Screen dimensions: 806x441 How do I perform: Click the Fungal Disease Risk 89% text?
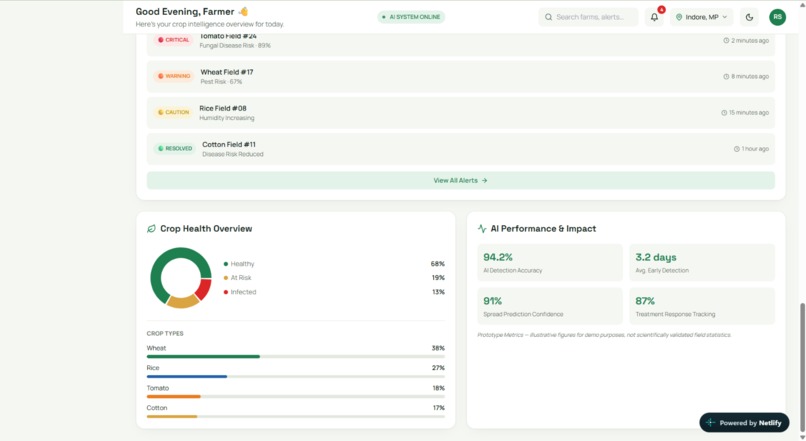pos(235,46)
